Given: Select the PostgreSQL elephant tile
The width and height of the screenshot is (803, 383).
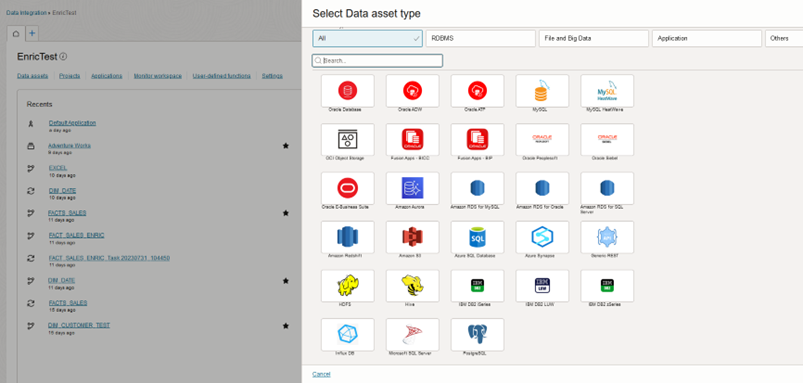Looking at the screenshot, I should (477, 334).
